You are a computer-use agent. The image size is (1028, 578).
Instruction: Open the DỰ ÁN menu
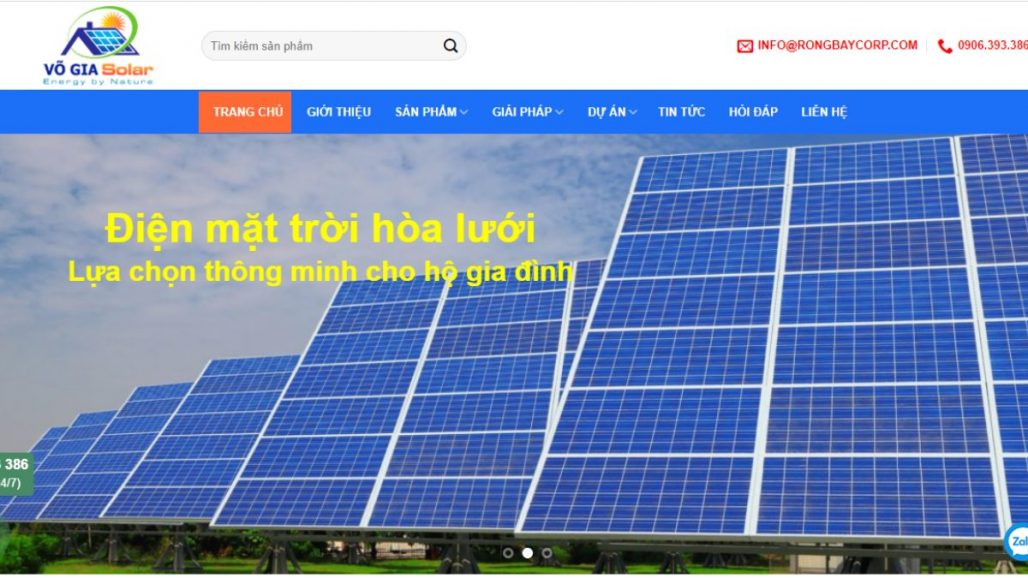[606, 112]
